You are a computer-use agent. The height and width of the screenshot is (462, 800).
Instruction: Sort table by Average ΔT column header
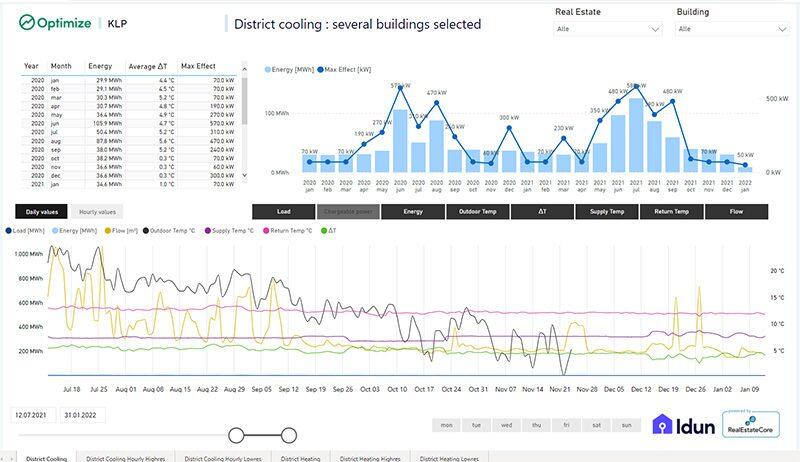(x=148, y=66)
